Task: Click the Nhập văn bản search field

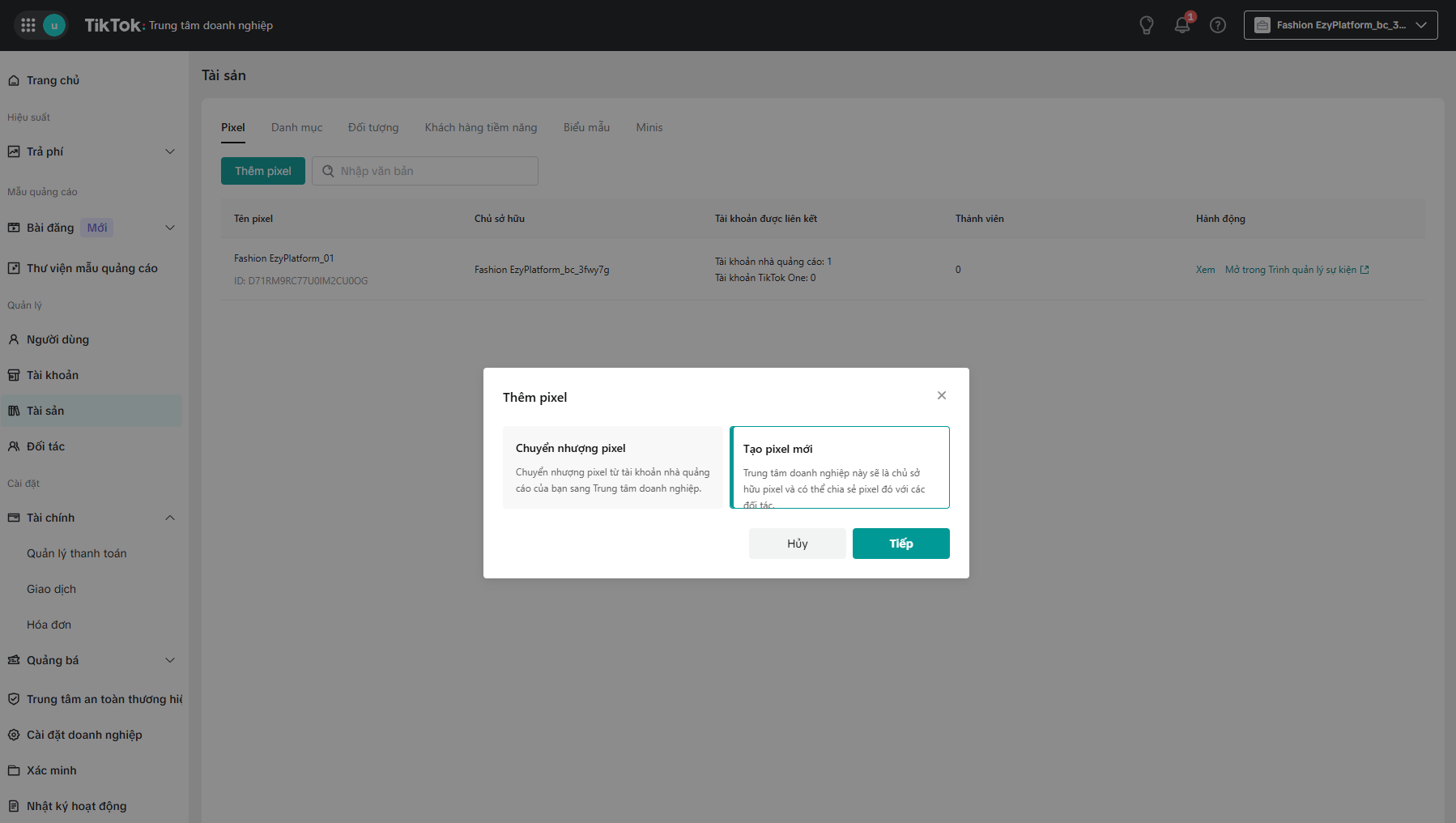Action: (x=425, y=171)
